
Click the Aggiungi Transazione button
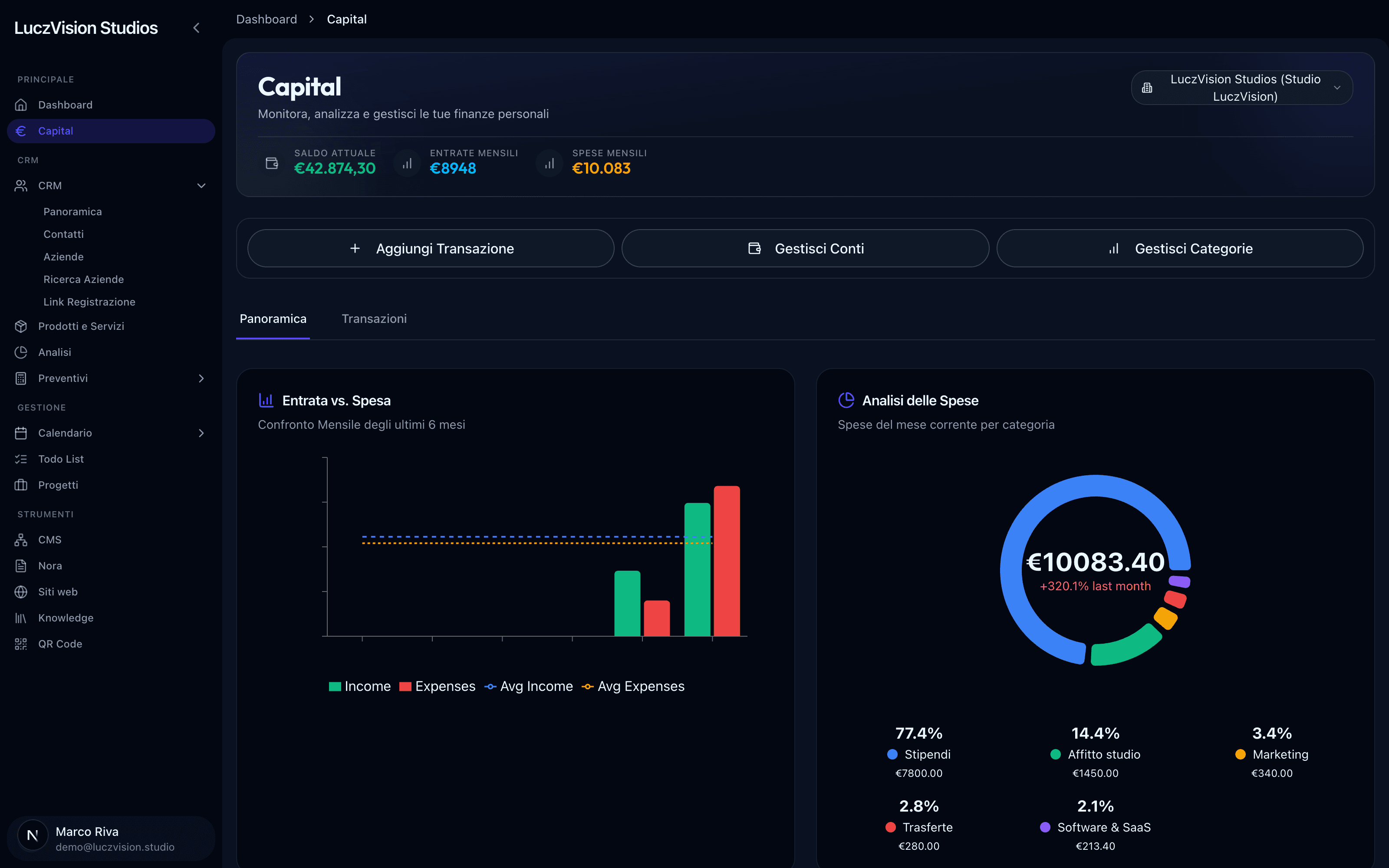[431, 249]
